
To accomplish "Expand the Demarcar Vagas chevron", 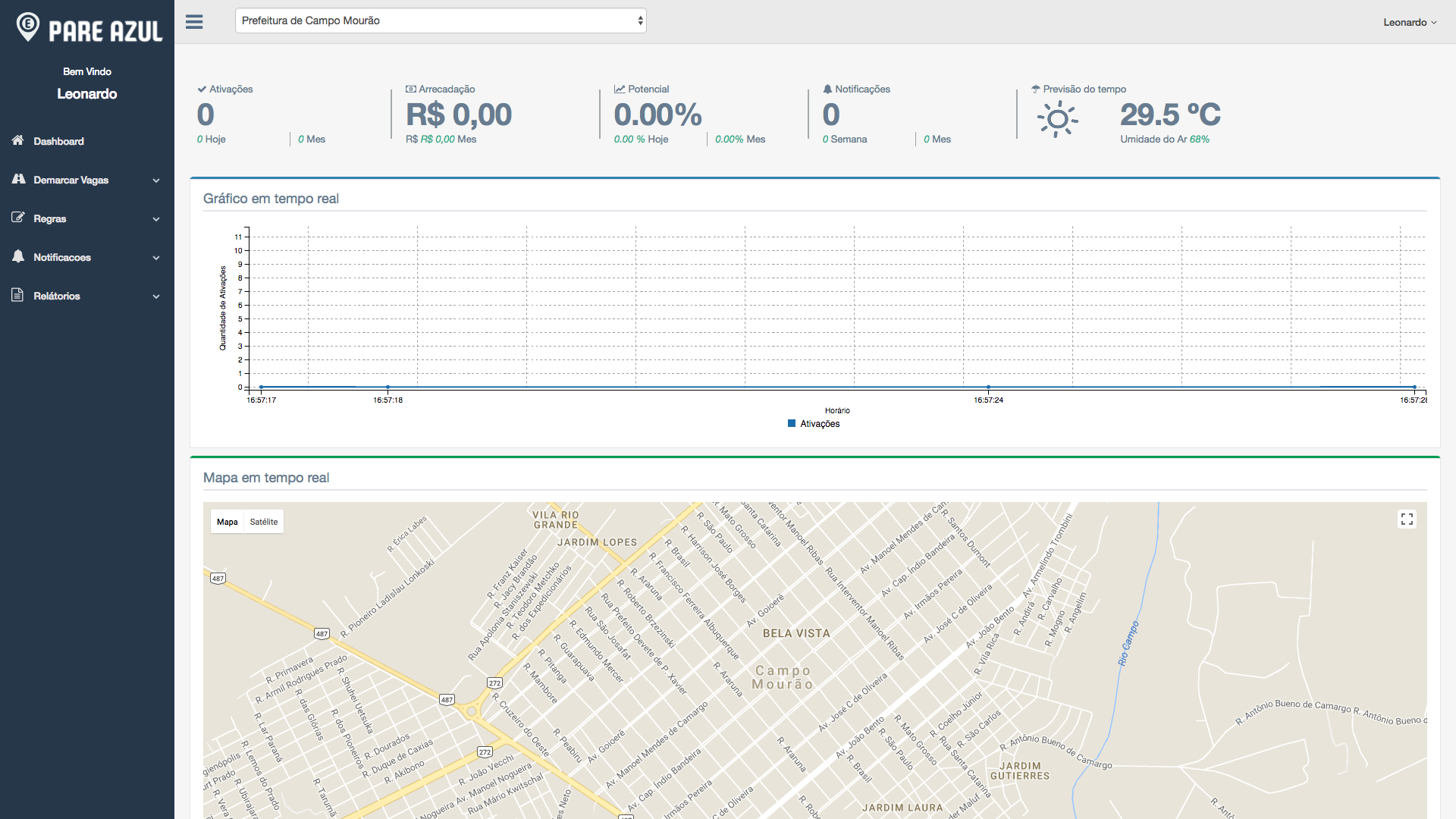I will click(x=156, y=180).
